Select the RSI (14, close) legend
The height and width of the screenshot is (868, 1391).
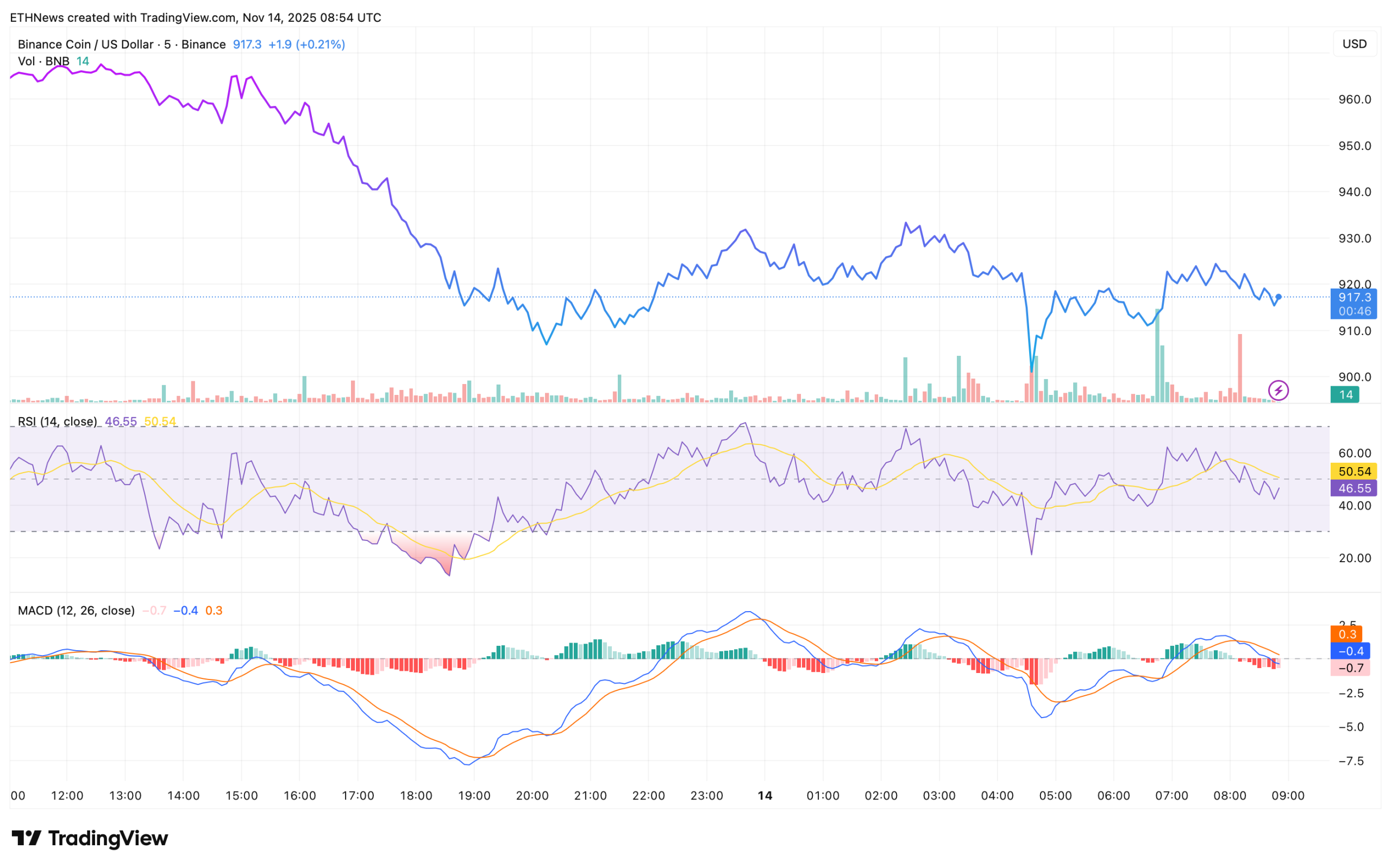pos(58,422)
